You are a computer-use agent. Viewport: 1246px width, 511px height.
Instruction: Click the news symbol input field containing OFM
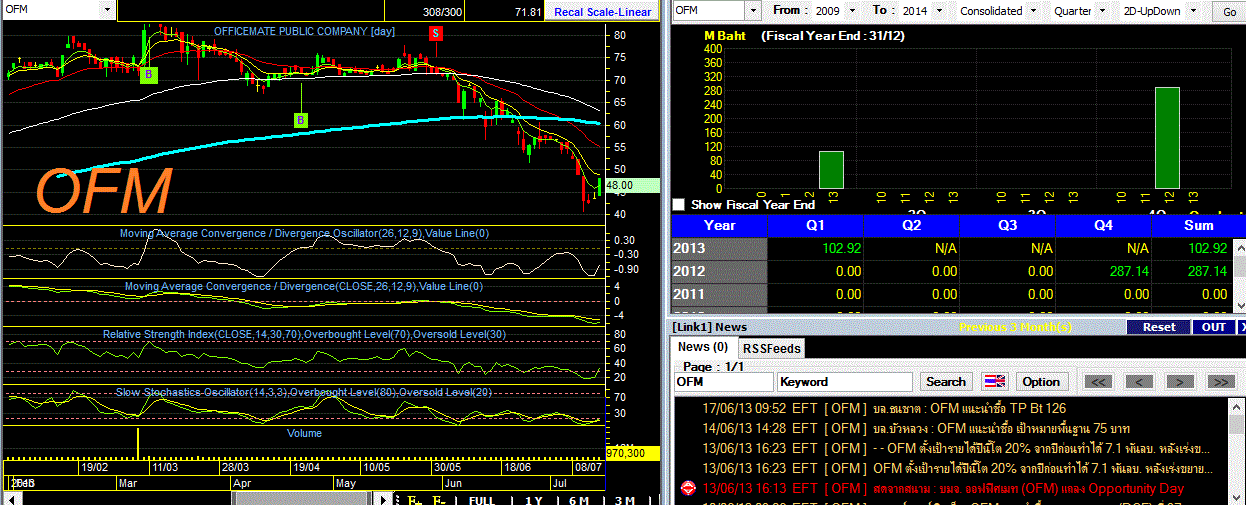tap(724, 381)
